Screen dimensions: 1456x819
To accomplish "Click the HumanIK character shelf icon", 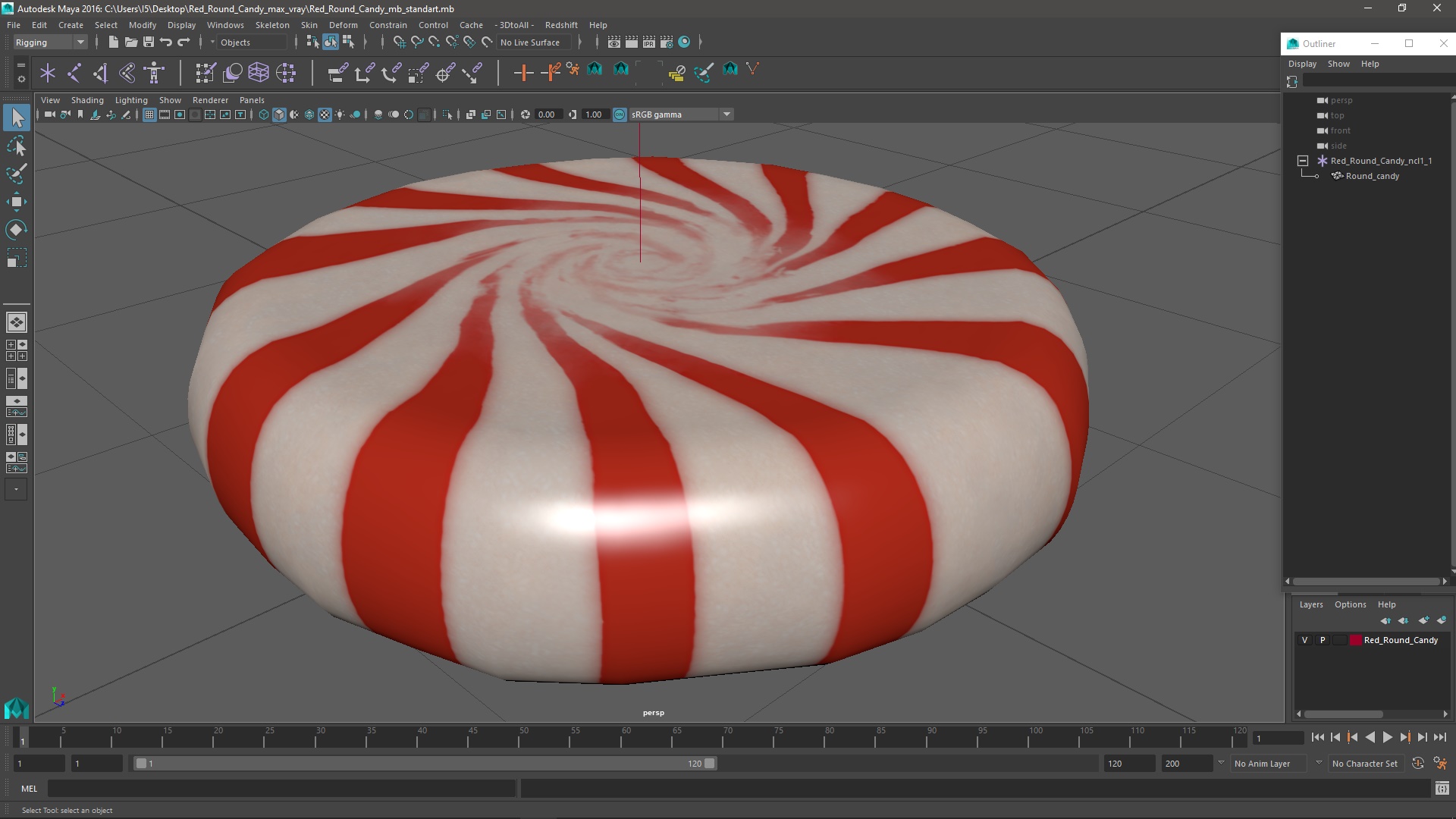I will click(154, 73).
